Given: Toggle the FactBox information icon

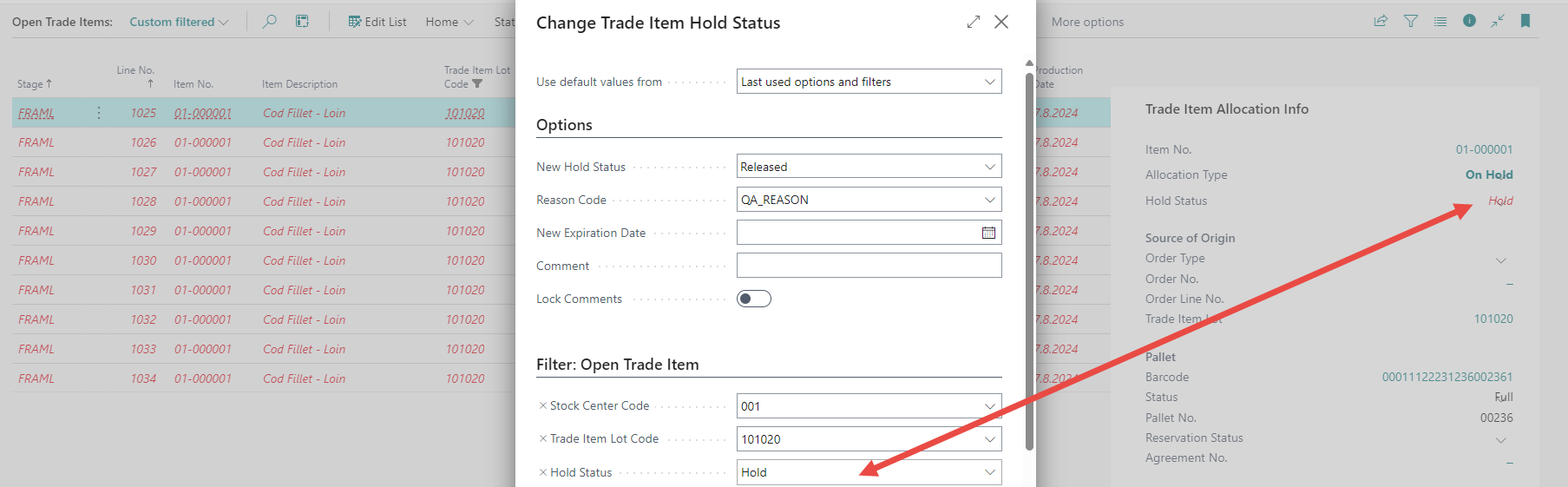Looking at the screenshot, I should click(x=1469, y=22).
